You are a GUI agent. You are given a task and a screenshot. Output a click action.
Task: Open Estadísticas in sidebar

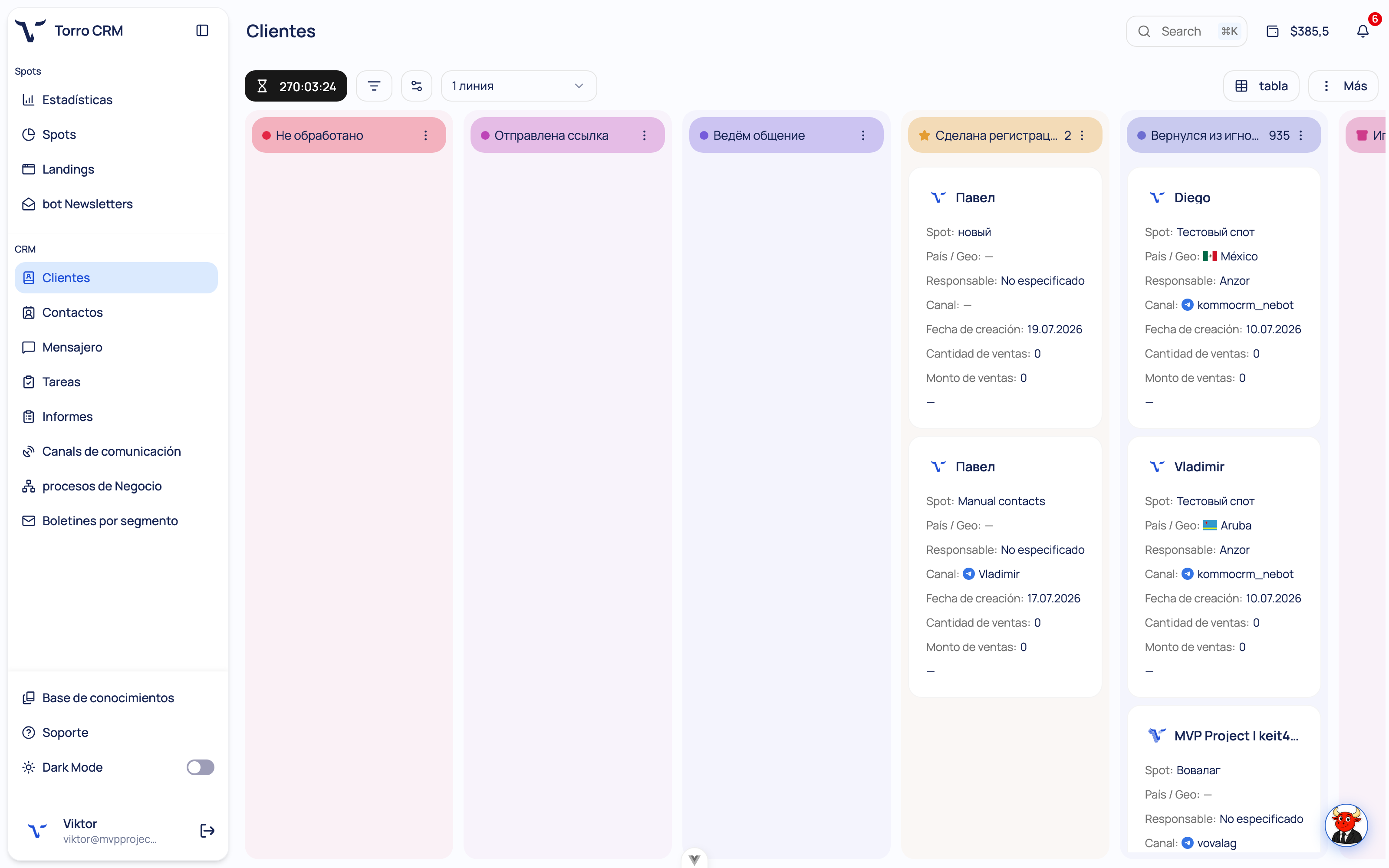click(x=116, y=100)
